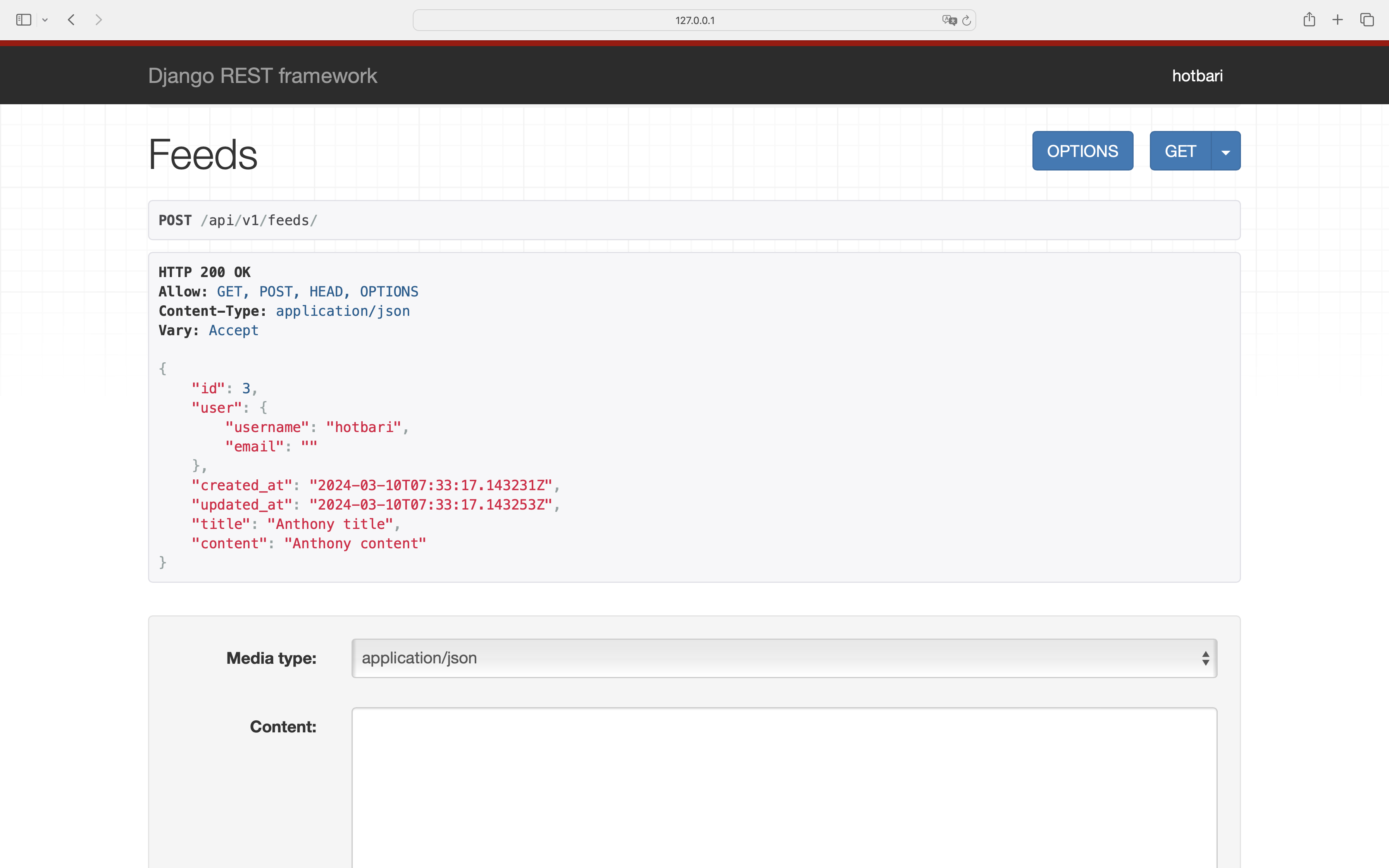This screenshot has height=868, width=1389.
Task: Click the GET button
Action: (1180, 151)
